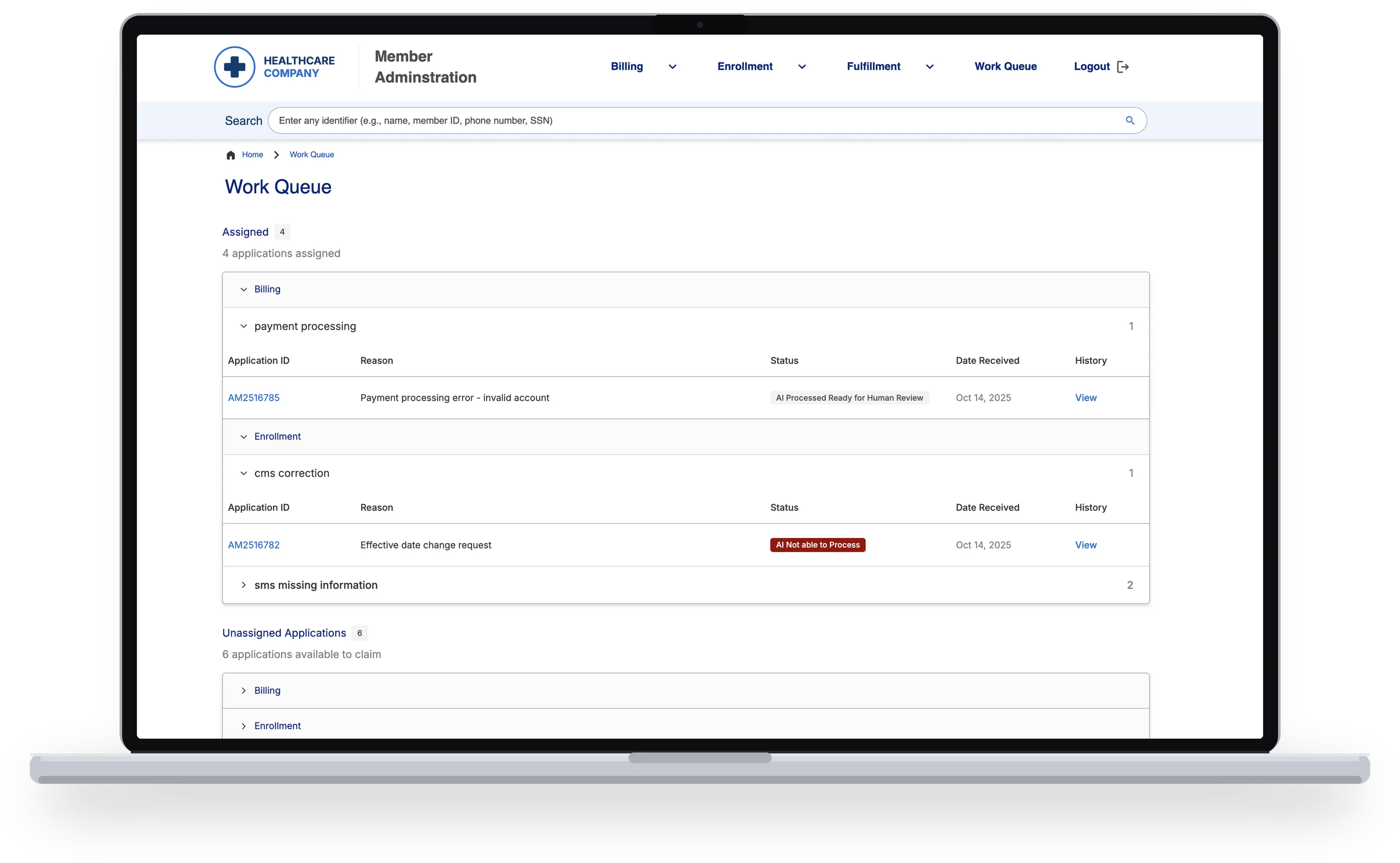Click the '6 applications available to claim' text
The height and width of the screenshot is (863, 1400).
pyautogui.click(x=301, y=655)
